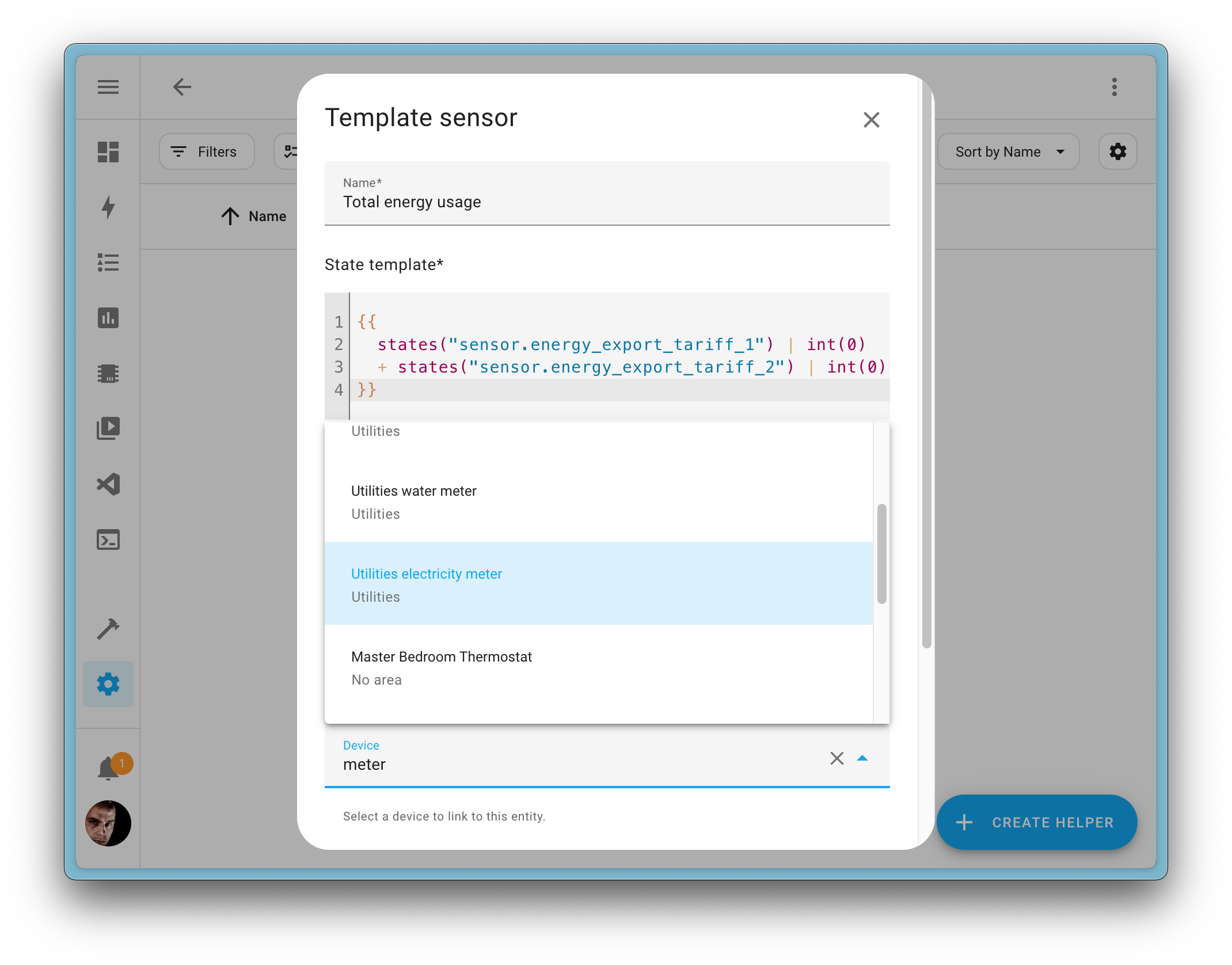Screen dimensions: 1232x965
Task: Click inside the Name input field
Action: (x=607, y=202)
